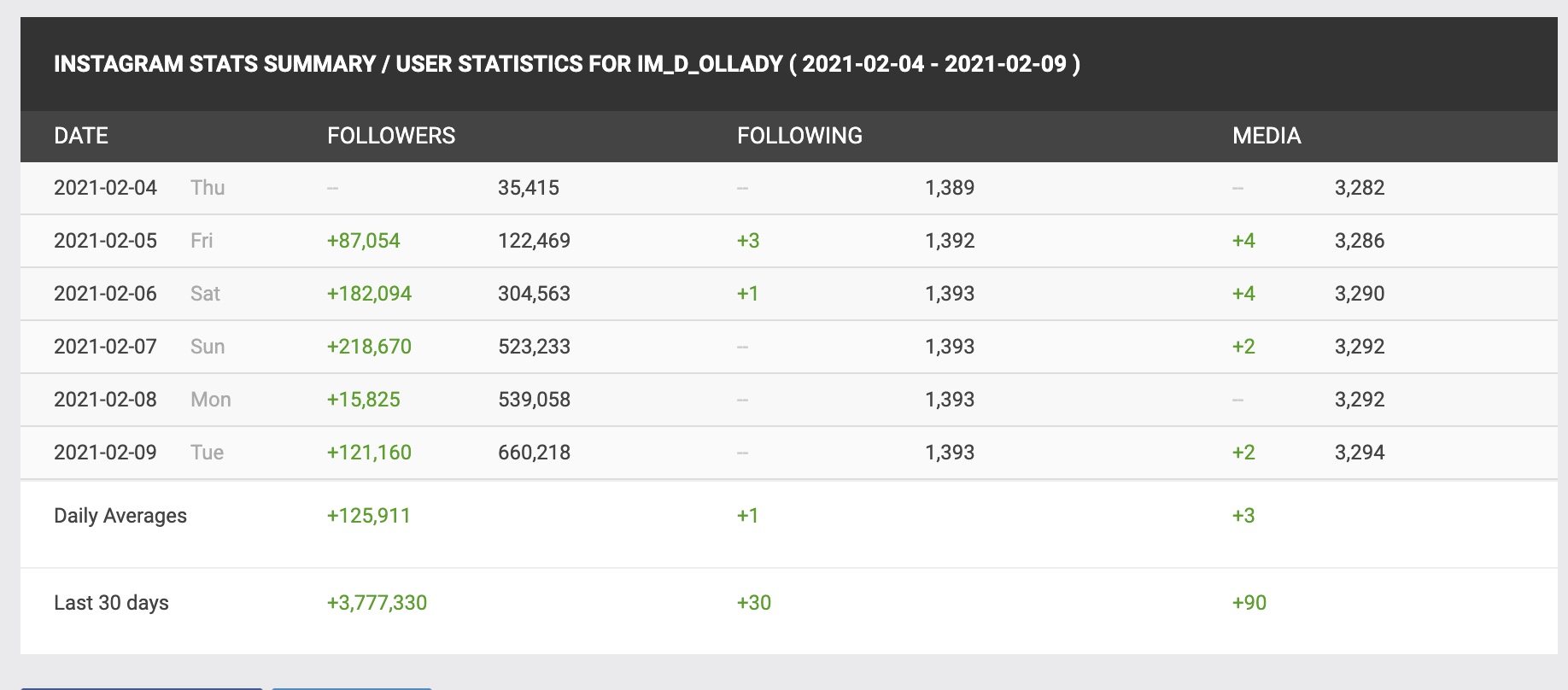Click the FOLLOWERS column header
This screenshot has width=1568, height=690.
(391, 136)
